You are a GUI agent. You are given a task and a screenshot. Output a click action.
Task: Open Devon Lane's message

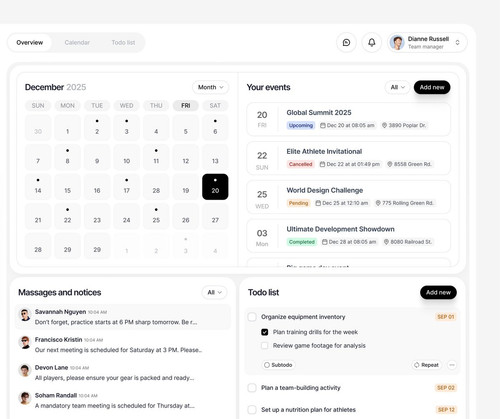click(123, 373)
